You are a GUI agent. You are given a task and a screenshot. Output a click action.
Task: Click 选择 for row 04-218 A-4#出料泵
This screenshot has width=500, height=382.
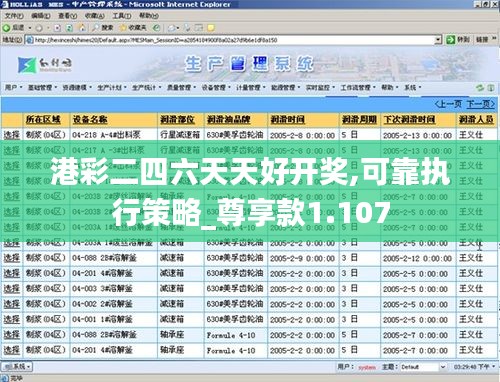(12, 135)
